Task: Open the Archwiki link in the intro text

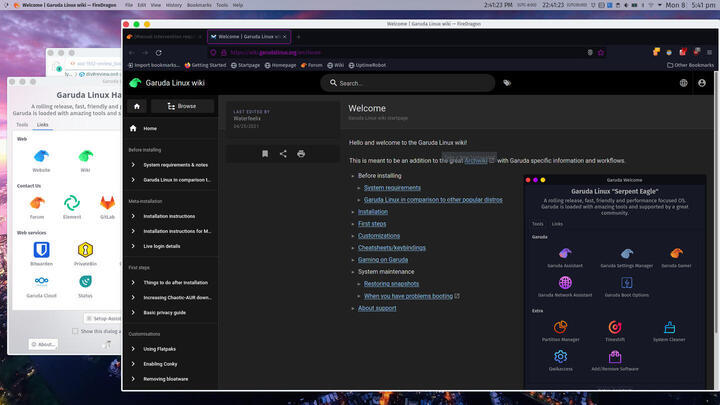Action: click(x=476, y=161)
